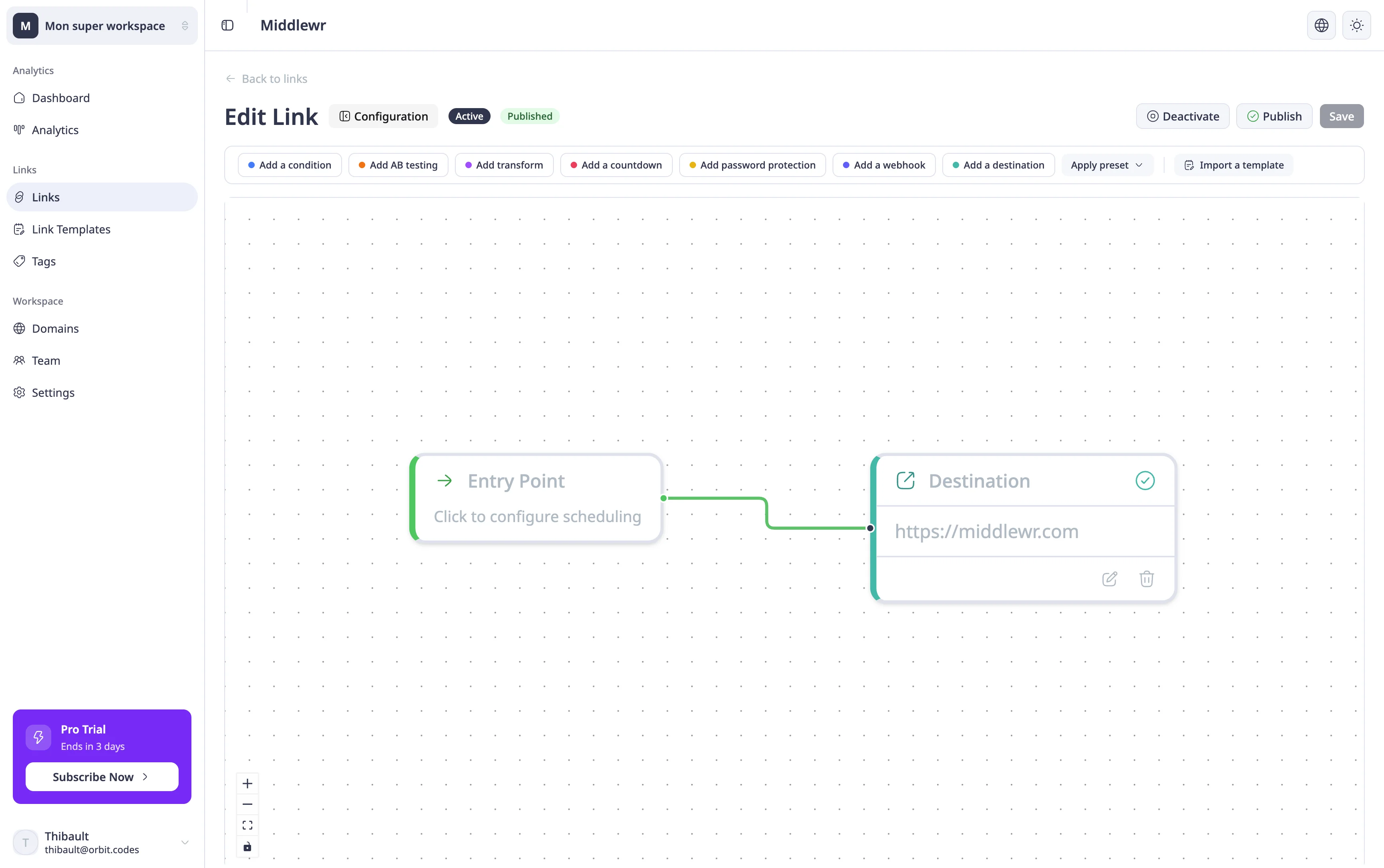This screenshot has width=1384, height=868.
Task: Select Links in the sidebar
Action: coord(102,197)
